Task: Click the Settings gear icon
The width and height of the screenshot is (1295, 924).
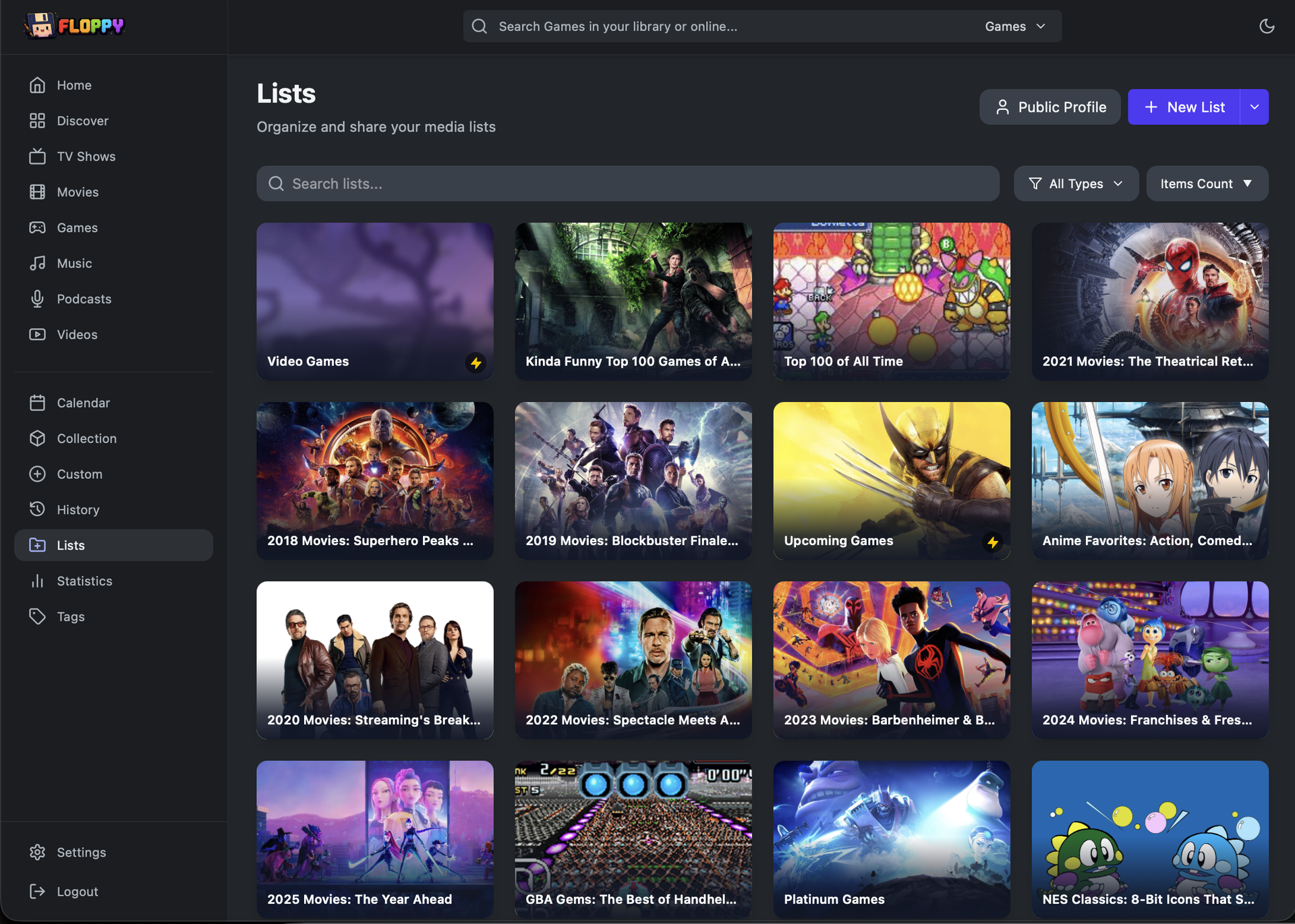Action: (x=38, y=852)
